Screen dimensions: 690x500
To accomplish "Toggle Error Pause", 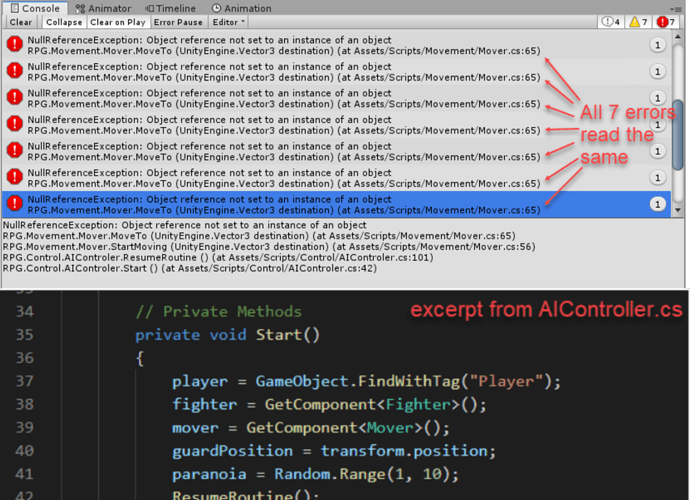I will click(178, 22).
